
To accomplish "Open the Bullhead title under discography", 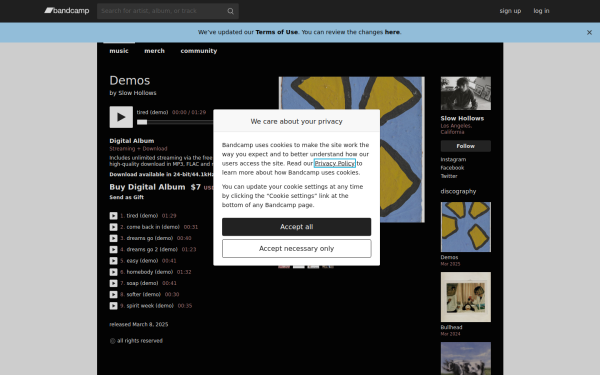I will tap(452, 328).
